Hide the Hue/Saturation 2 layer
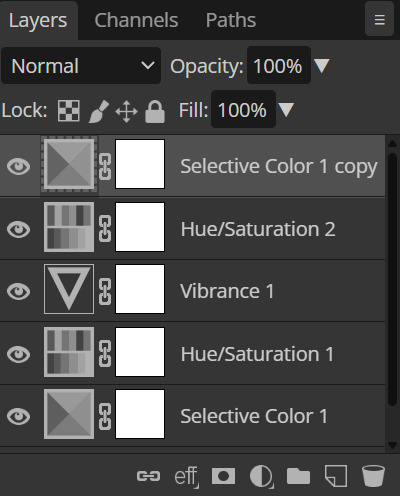Image resolution: width=400 pixels, height=496 pixels. [18, 229]
